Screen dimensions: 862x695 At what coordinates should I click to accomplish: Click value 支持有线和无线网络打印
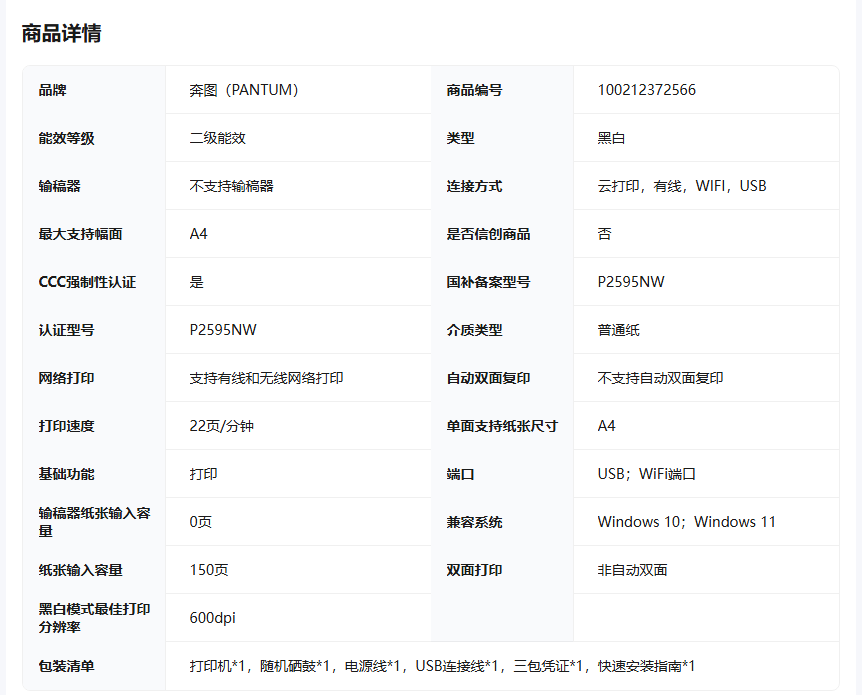266,378
